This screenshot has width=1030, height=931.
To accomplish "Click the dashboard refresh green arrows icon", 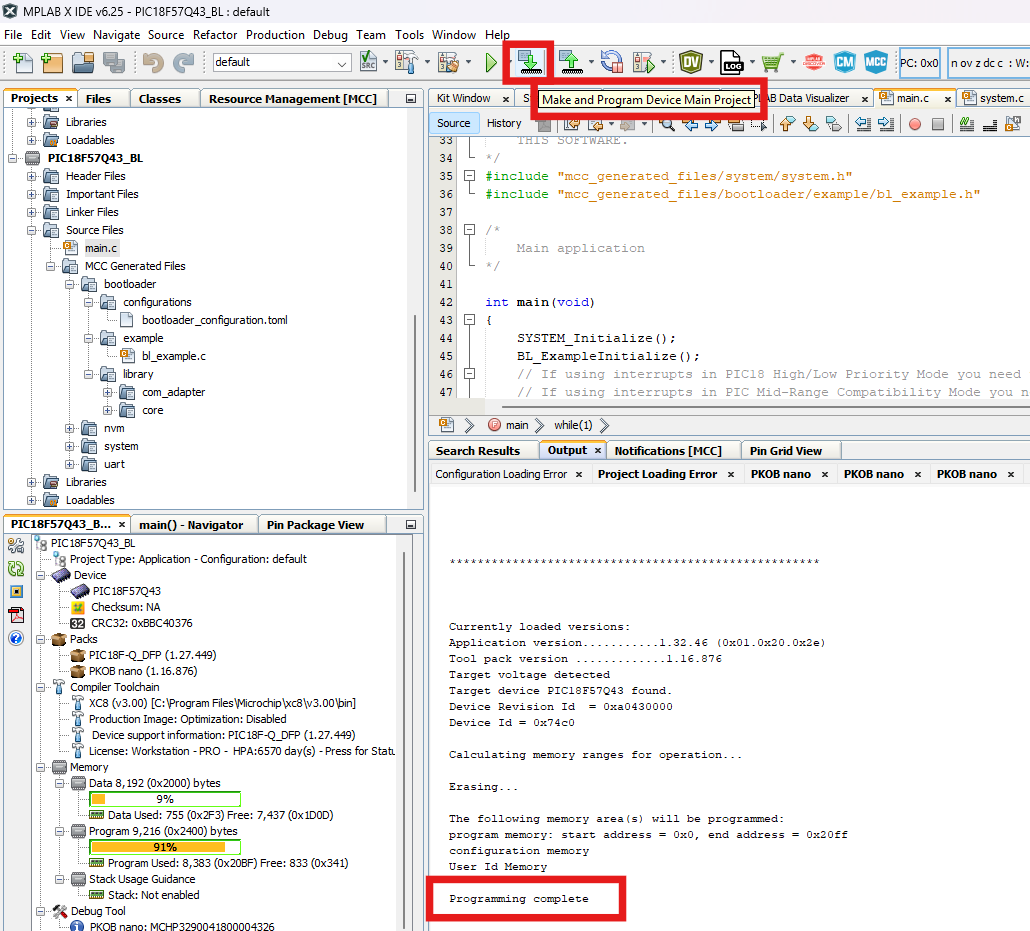I will click(x=16, y=568).
